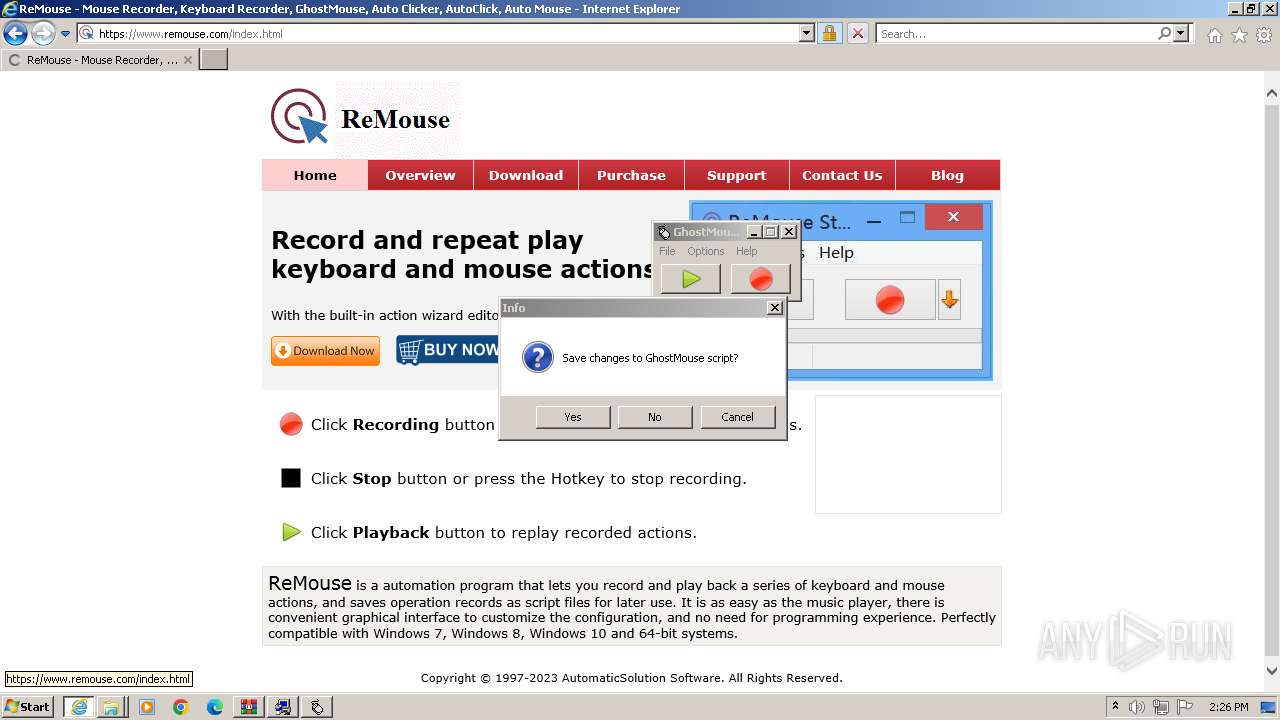
Task: Open the Blog page tab
Action: coord(947,175)
